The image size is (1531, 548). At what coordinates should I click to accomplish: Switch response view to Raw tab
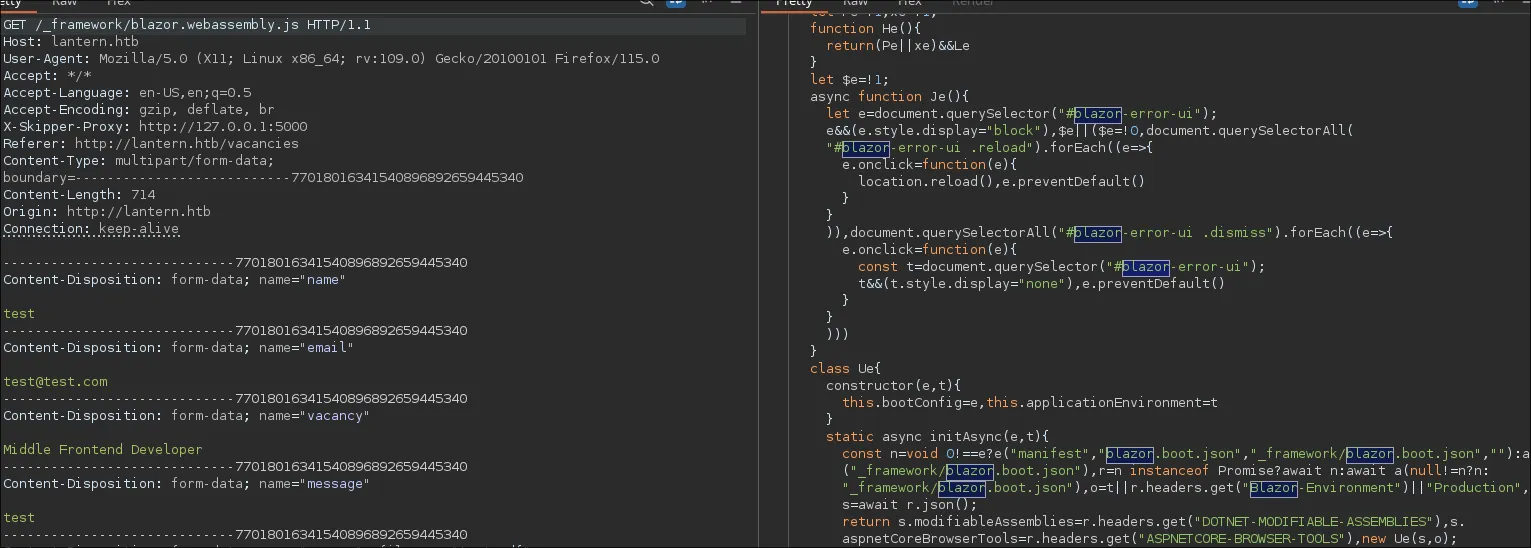tap(855, 3)
